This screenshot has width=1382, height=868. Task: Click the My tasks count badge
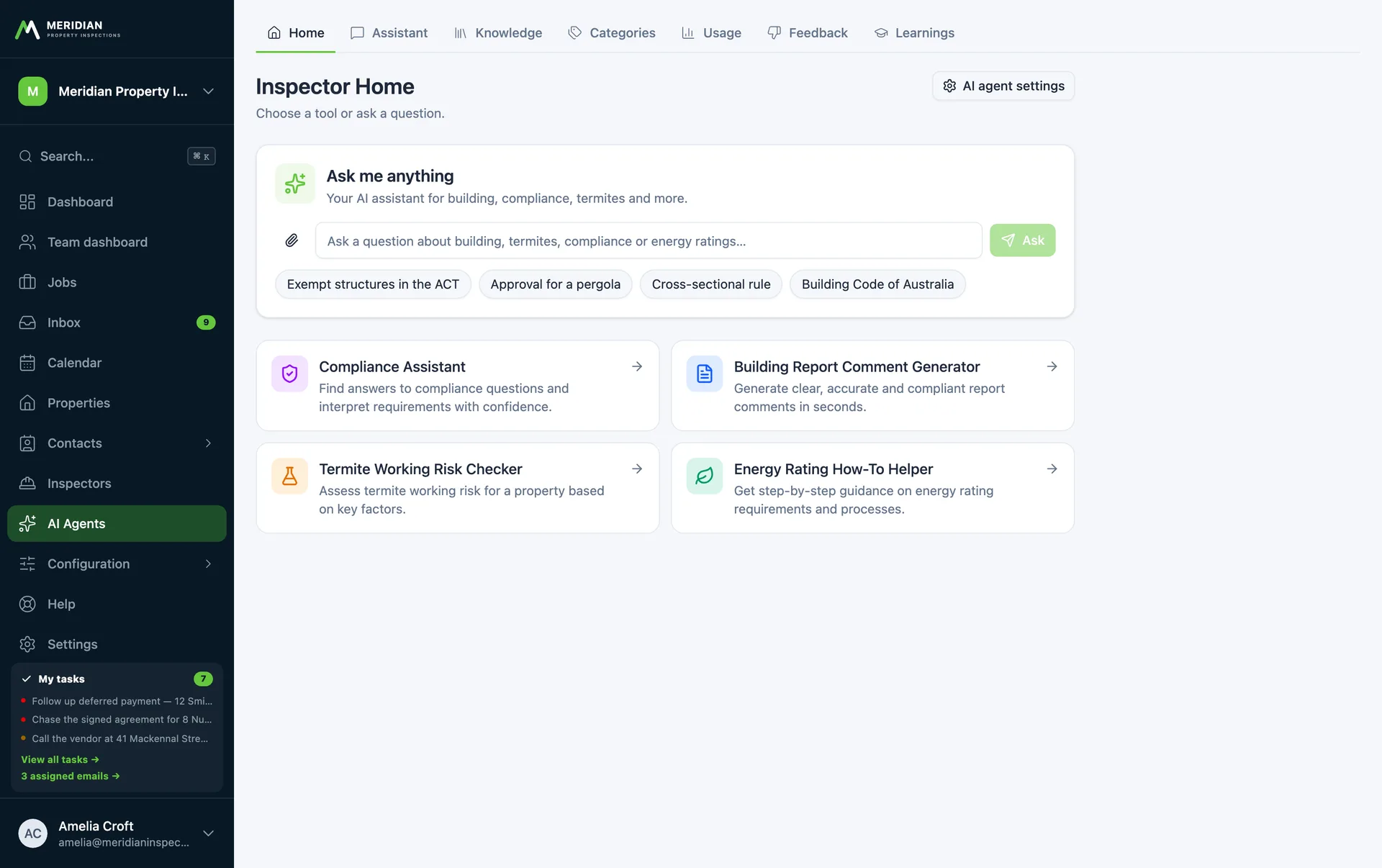(x=203, y=679)
